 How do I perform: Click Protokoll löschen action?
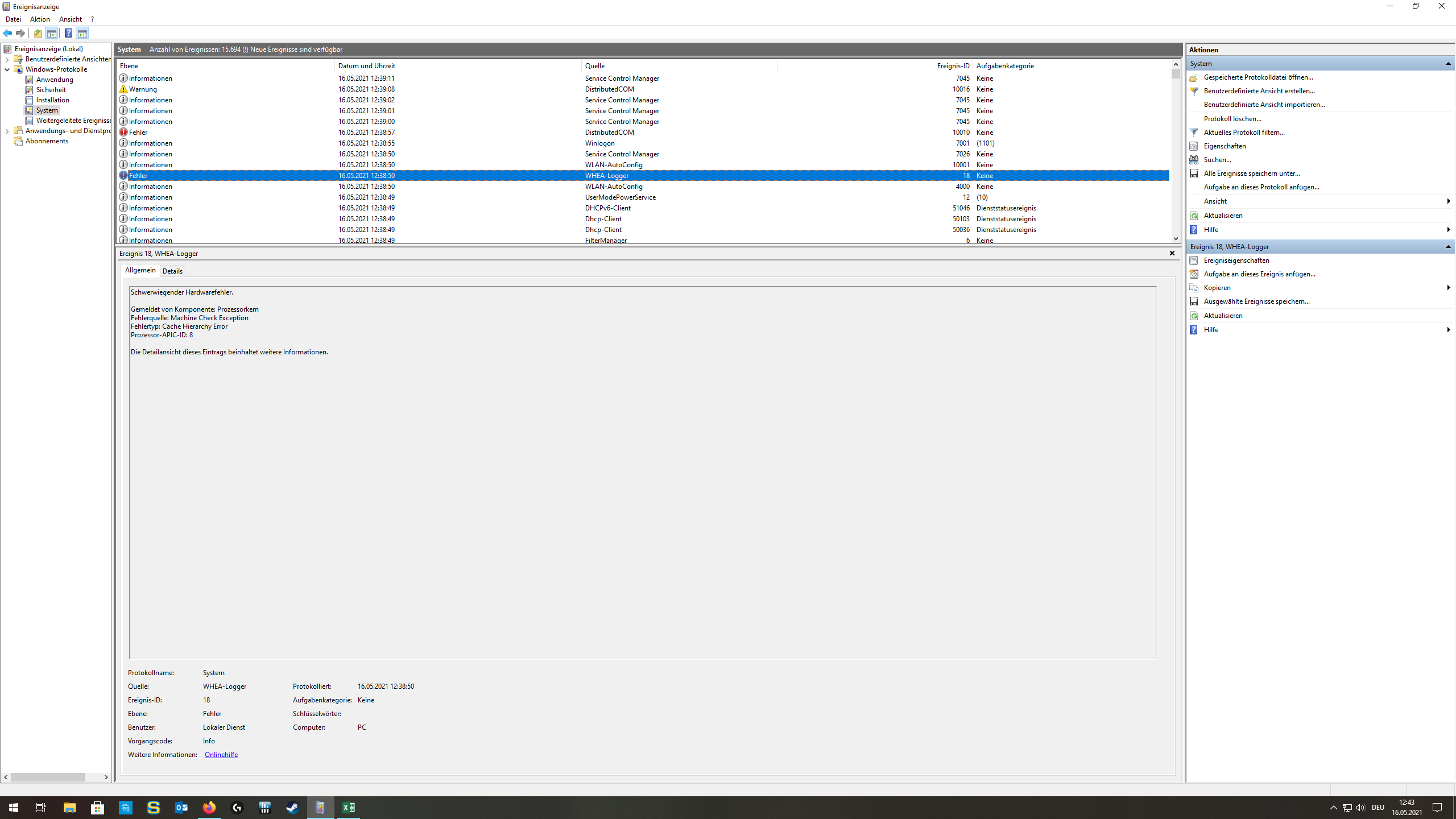1232,119
